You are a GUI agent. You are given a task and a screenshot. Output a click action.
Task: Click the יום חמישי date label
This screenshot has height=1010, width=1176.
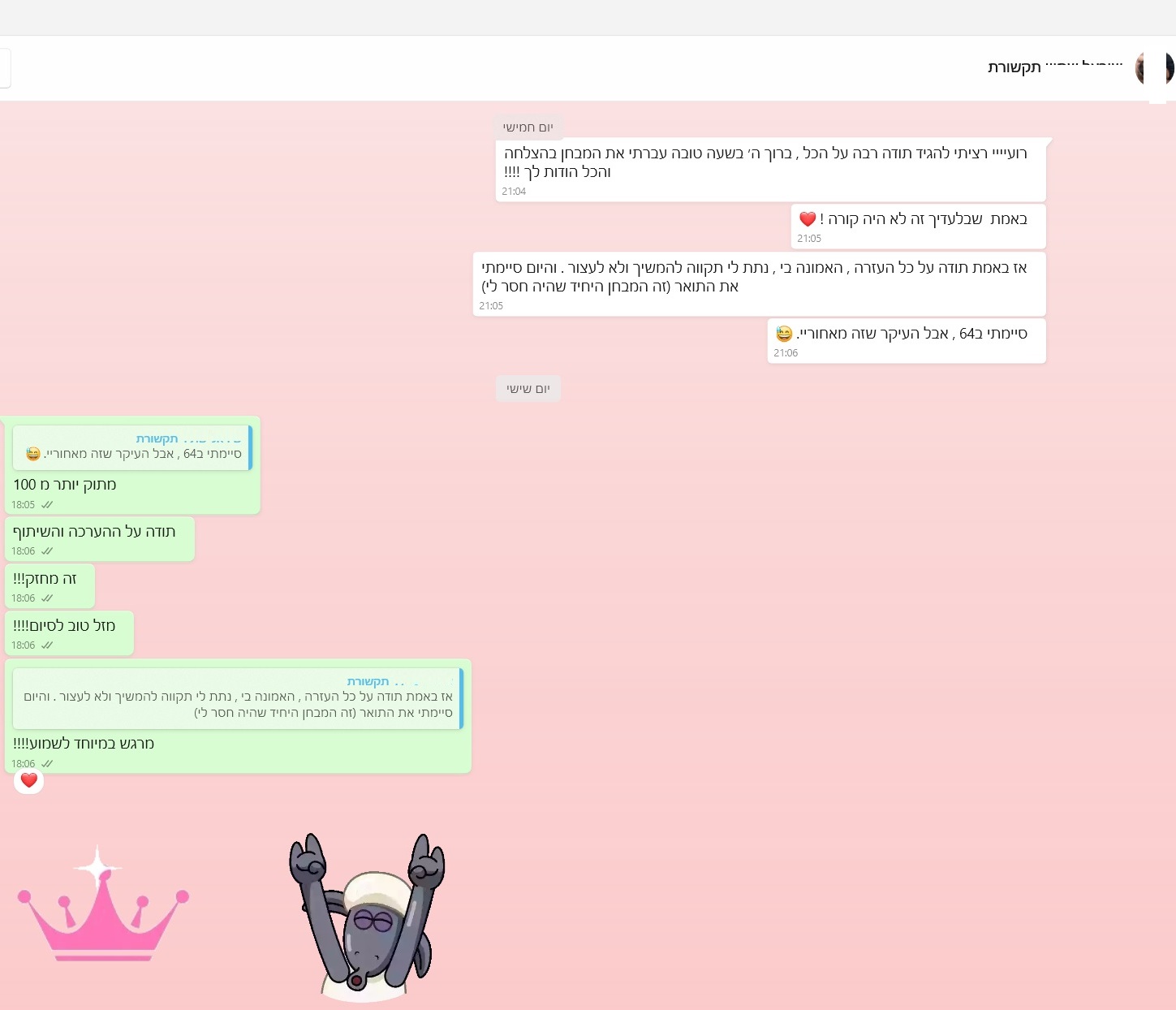[x=528, y=127]
